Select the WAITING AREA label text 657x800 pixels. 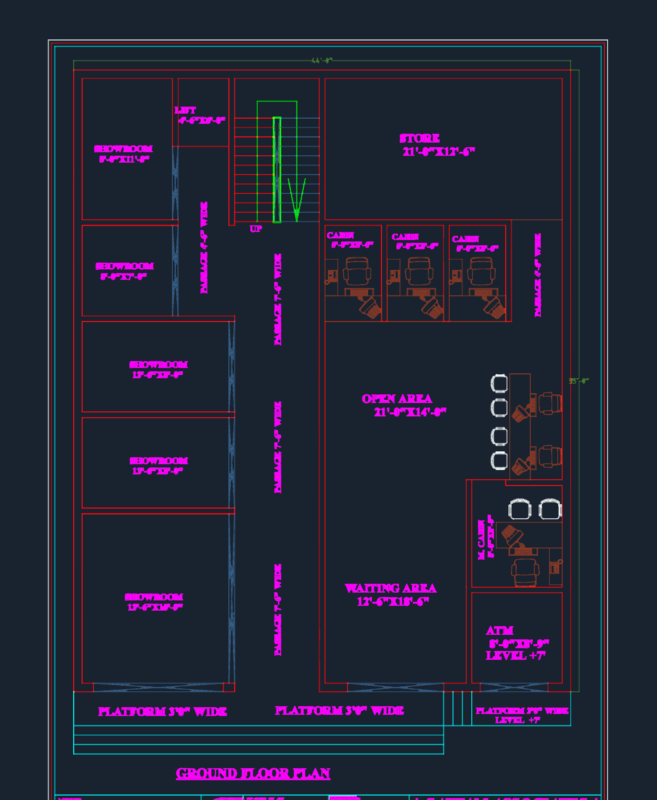click(391, 588)
